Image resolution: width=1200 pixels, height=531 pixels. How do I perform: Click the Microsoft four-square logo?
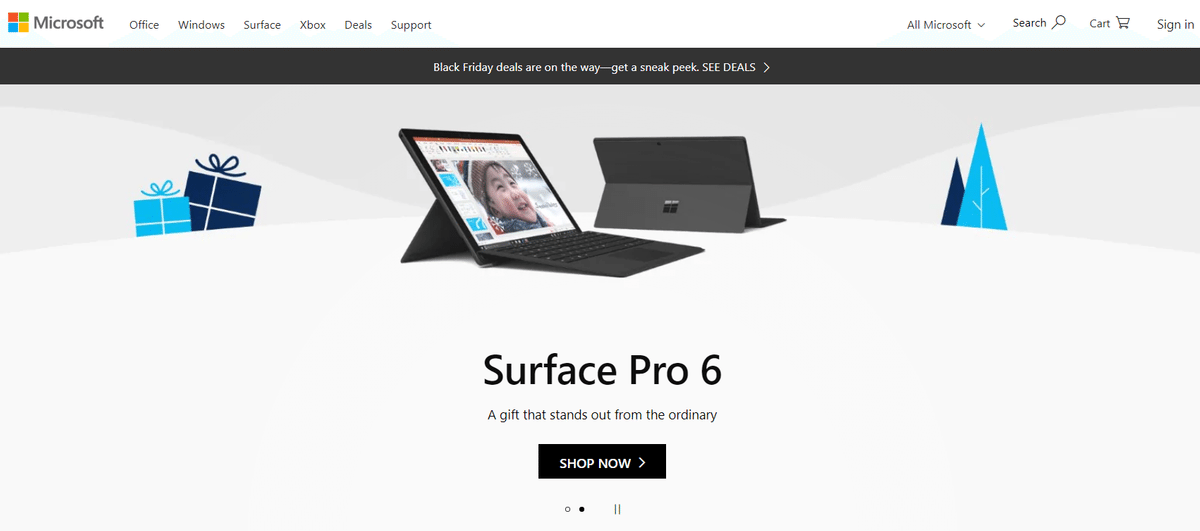pyautogui.click(x=18, y=23)
